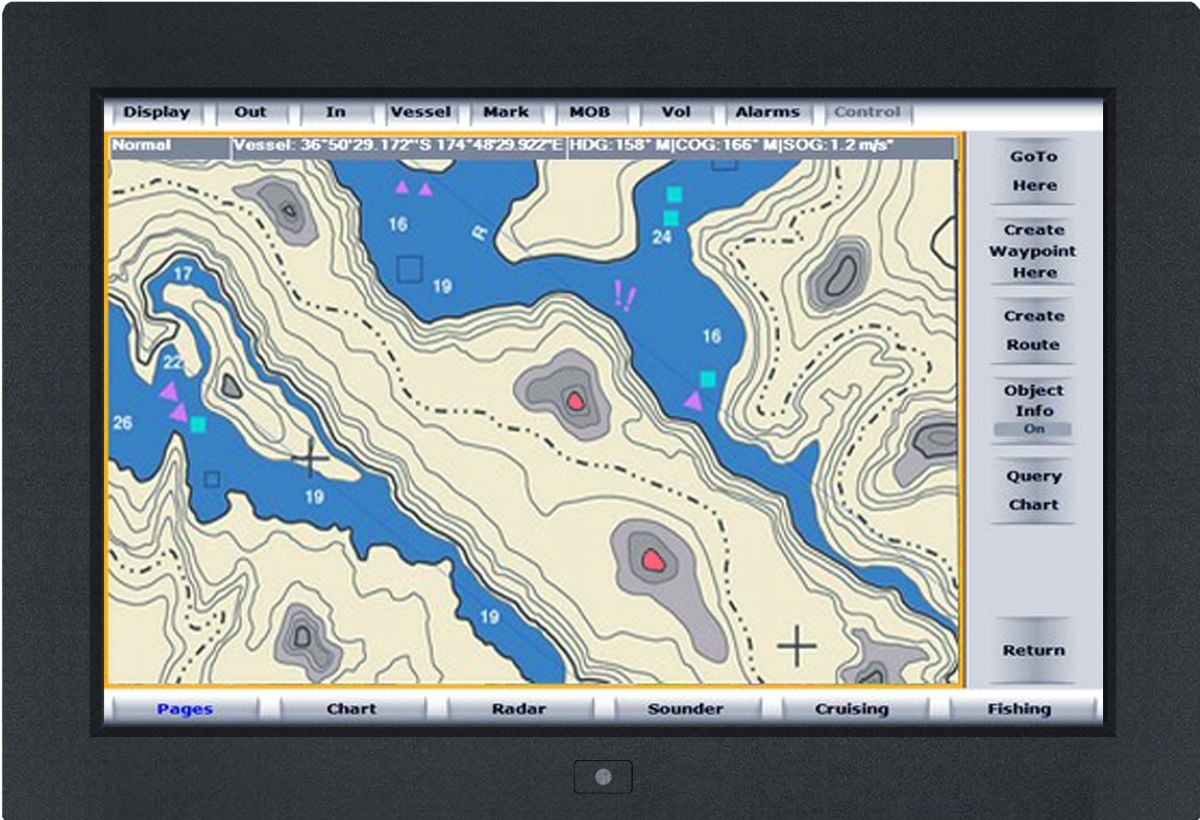
Task: Select the Fishing tab
Action: 1019,709
